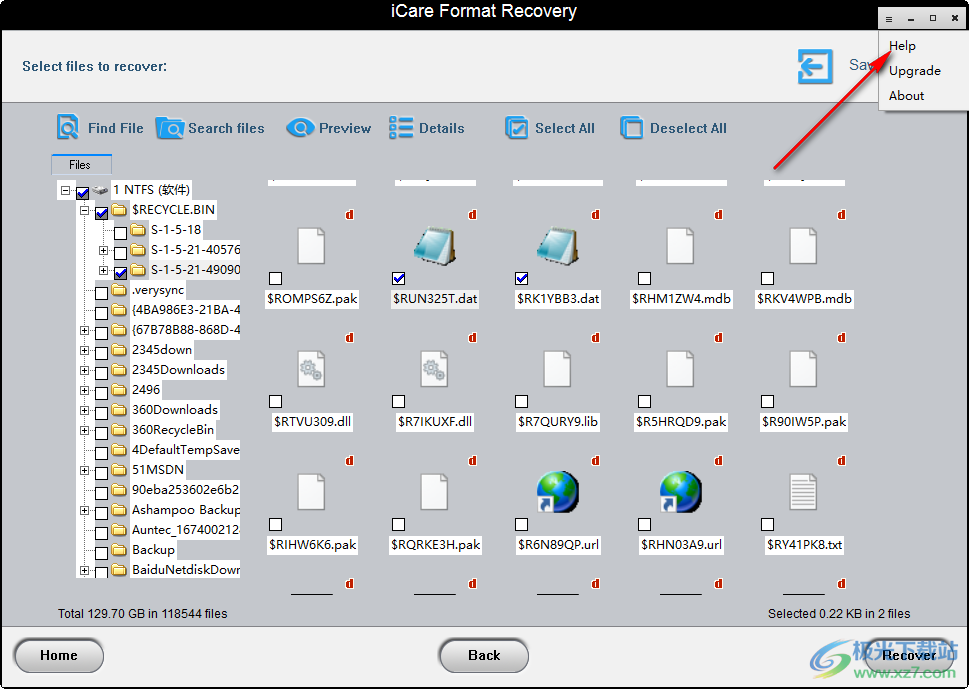Select the Backup folder in tree

[153, 550]
